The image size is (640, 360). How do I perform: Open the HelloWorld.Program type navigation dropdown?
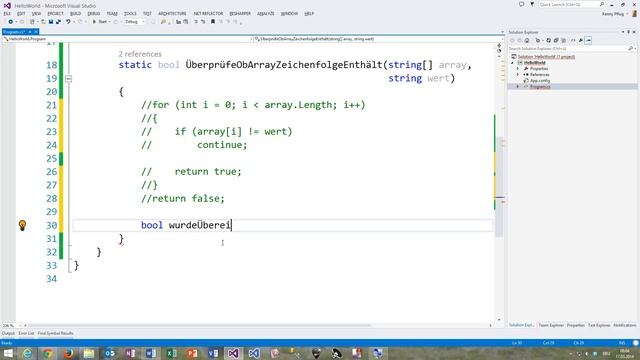[x=127, y=39]
